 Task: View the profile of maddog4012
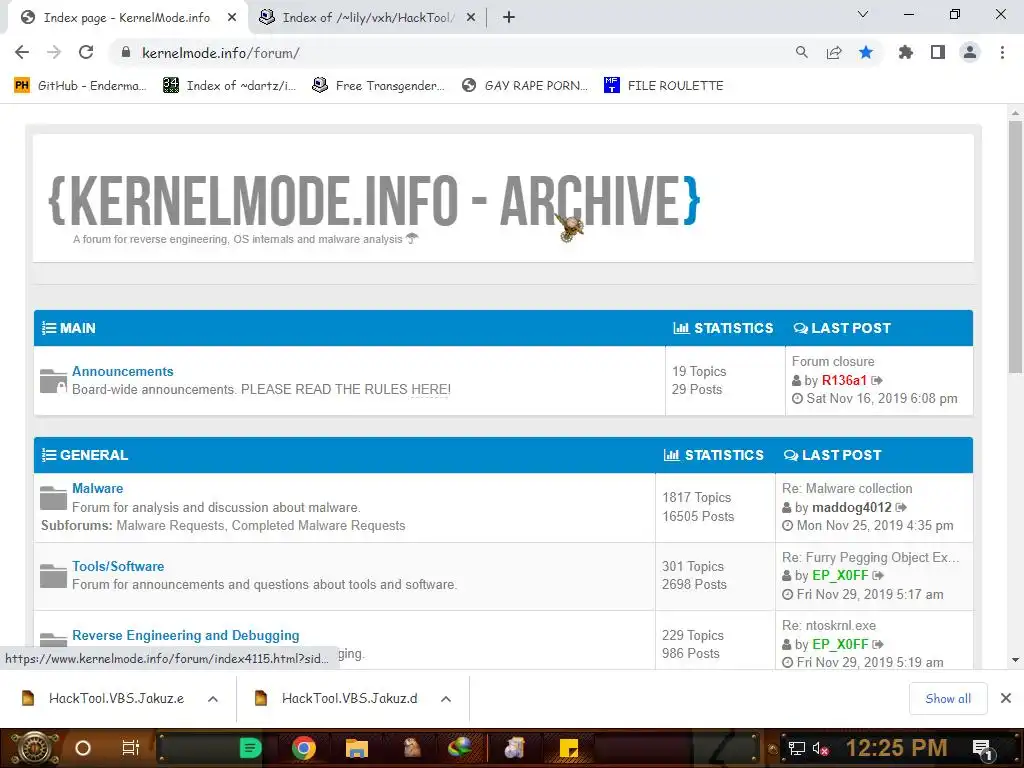[x=852, y=507]
